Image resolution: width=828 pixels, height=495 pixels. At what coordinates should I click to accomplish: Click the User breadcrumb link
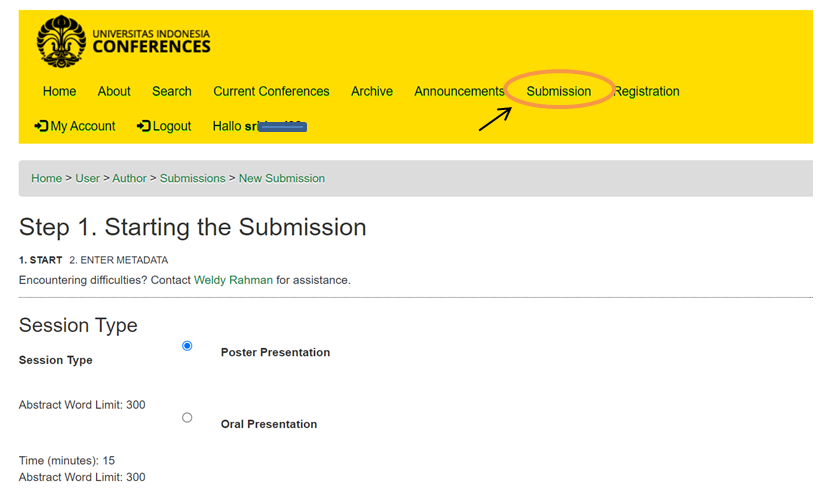[x=88, y=178]
